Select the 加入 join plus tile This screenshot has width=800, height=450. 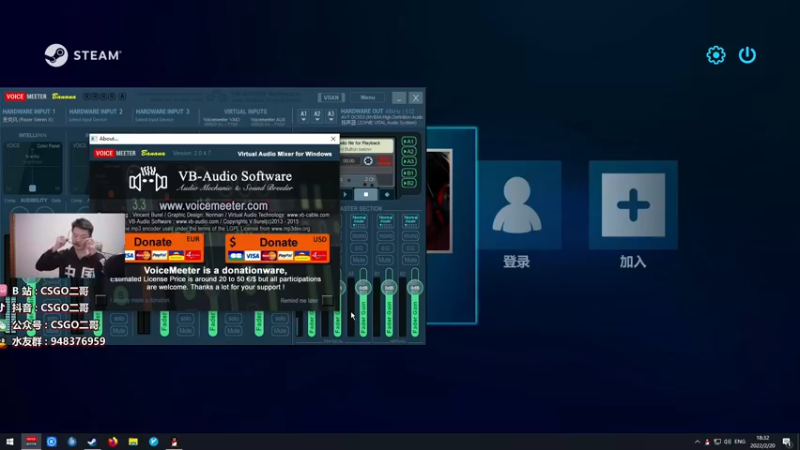[x=633, y=206]
